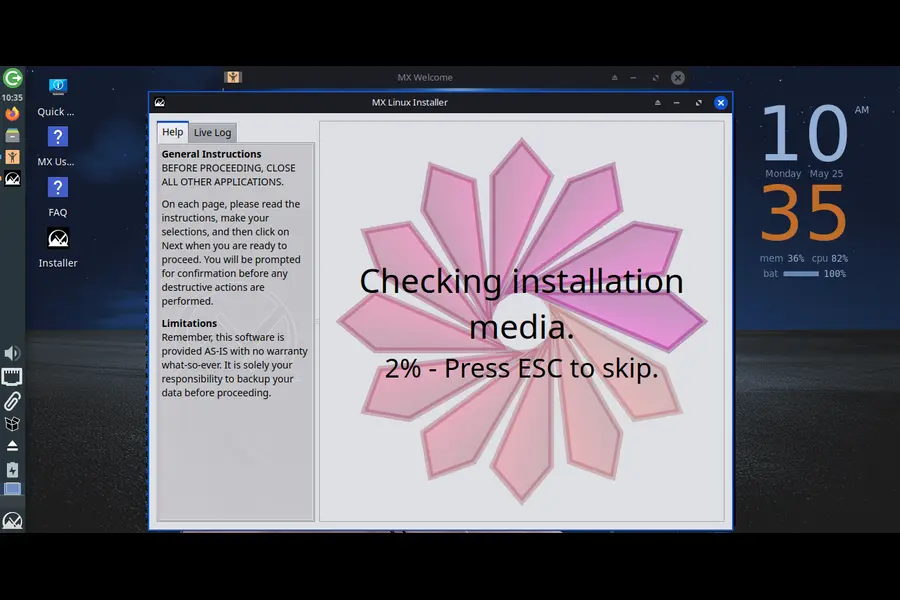Viewport: 900px width, 600px height.
Task: Click the MX Linux Installer title bar icon
Action: point(160,102)
